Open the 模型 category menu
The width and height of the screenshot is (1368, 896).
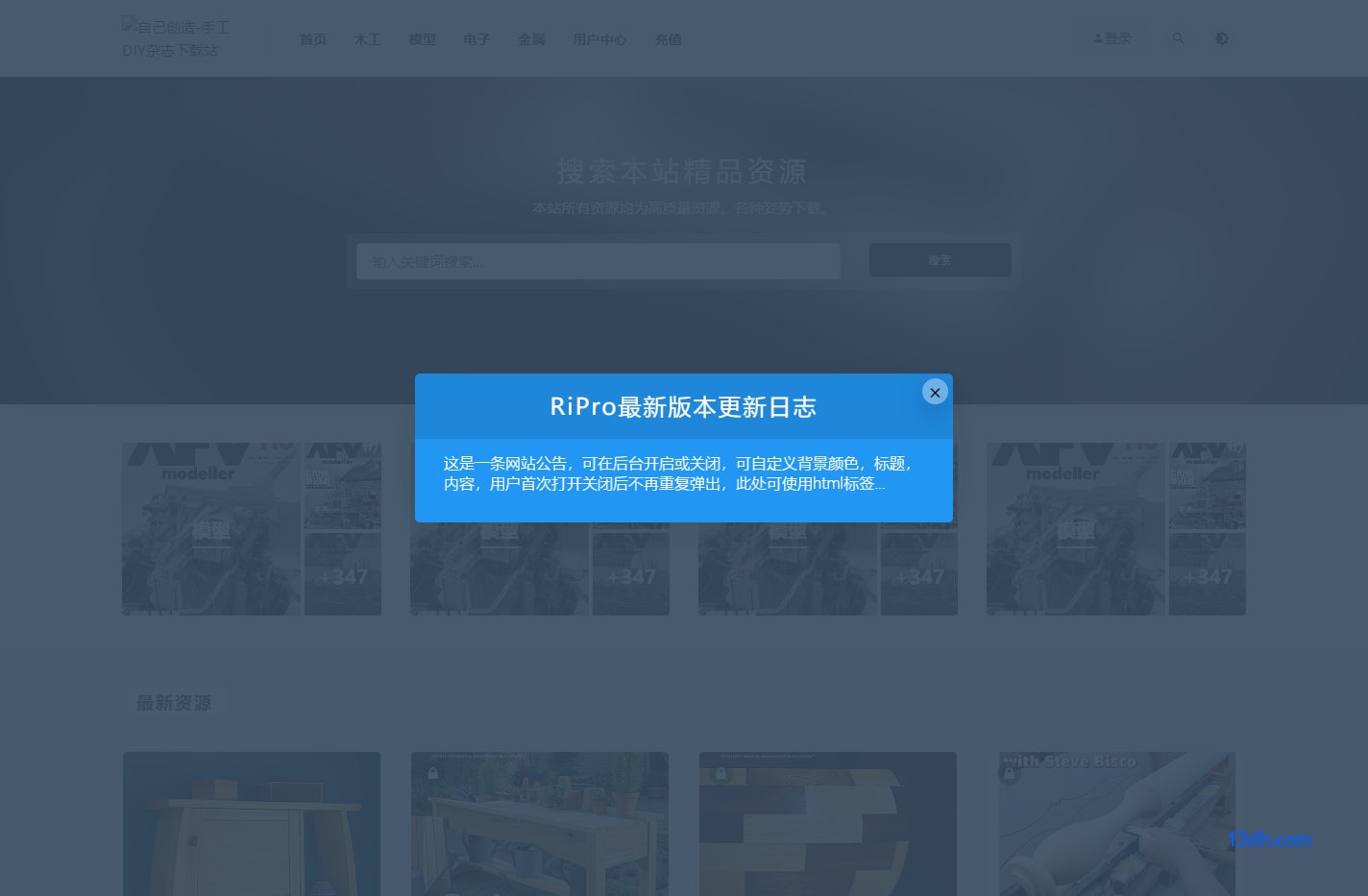pos(423,39)
